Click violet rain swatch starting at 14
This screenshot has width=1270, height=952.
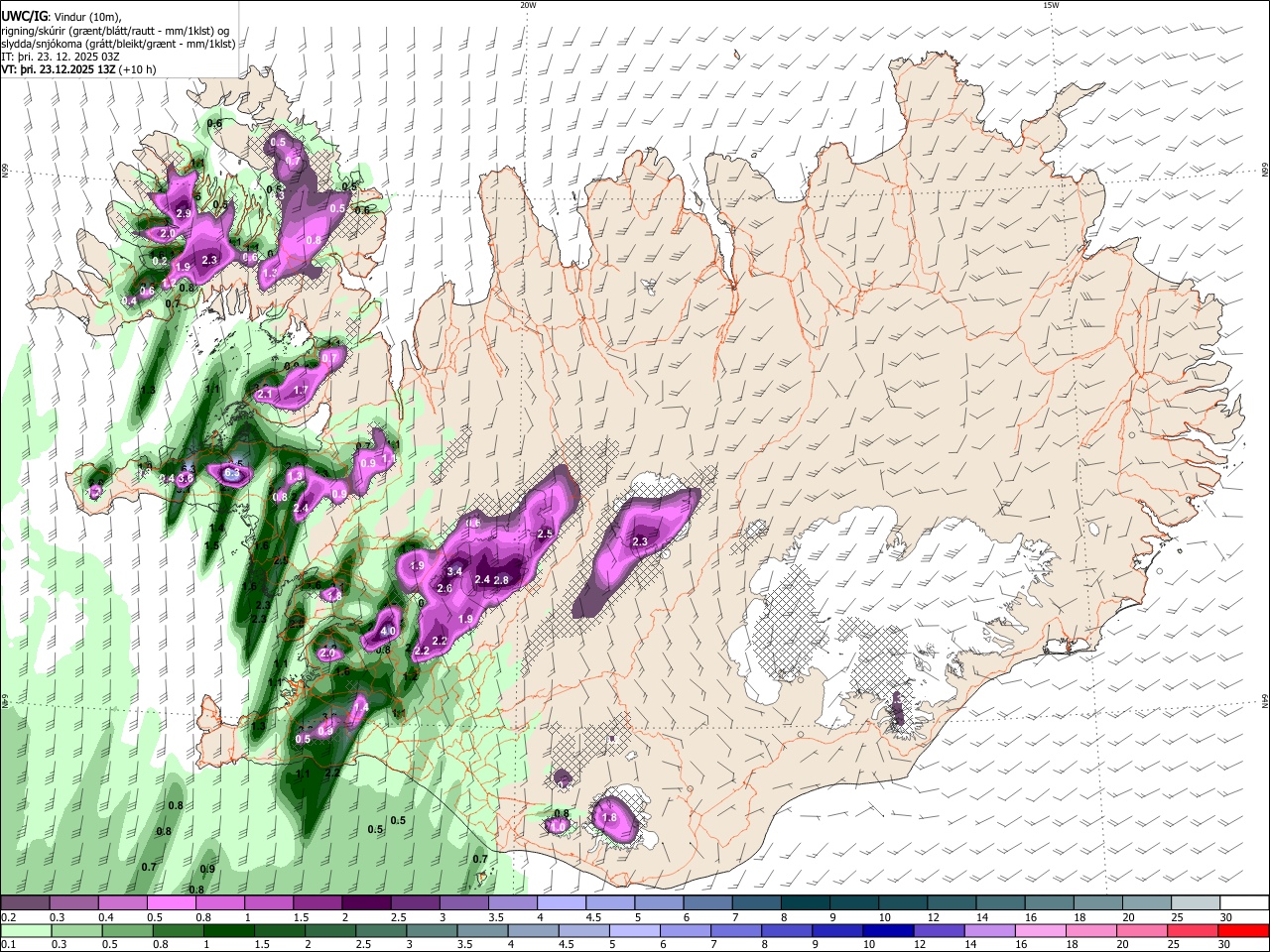point(990,930)
